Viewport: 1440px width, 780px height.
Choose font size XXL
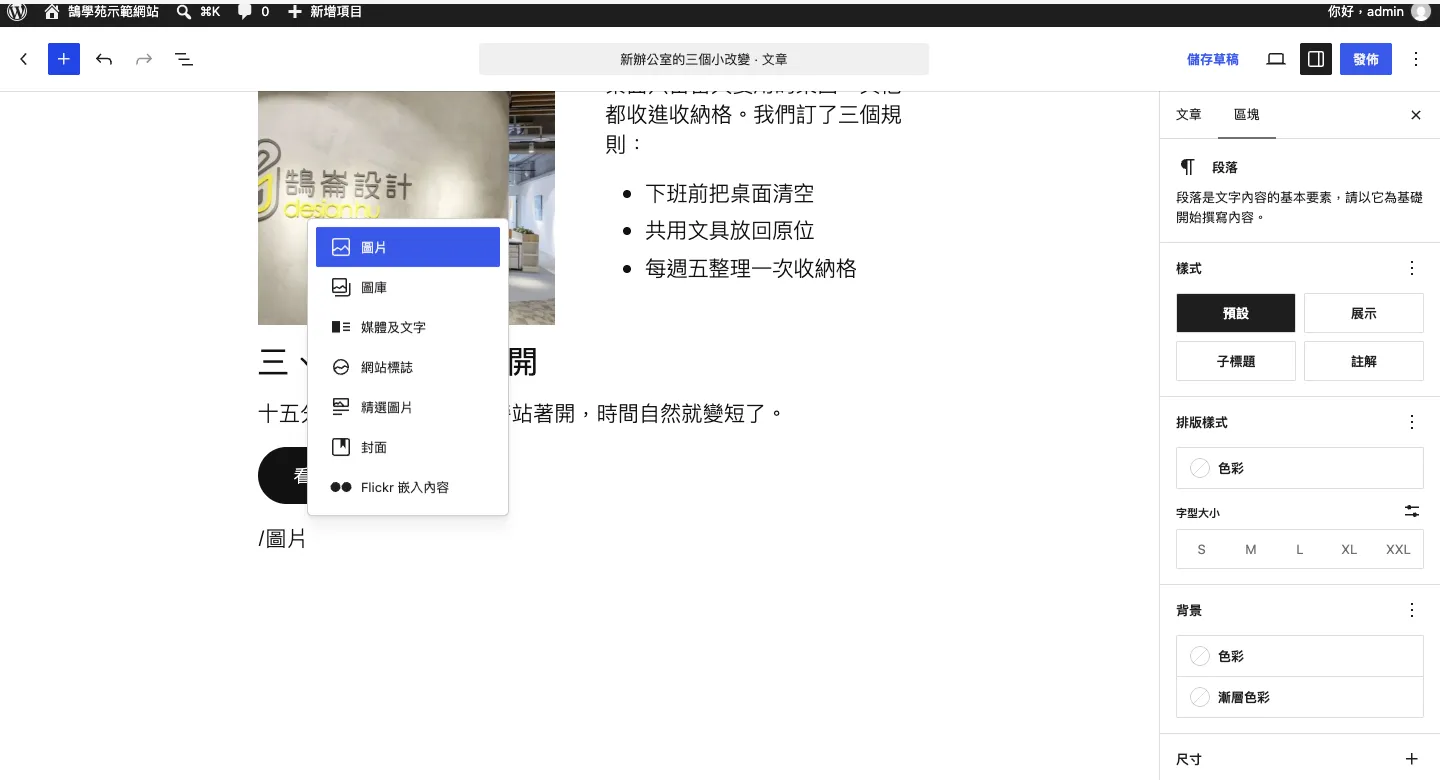pyautogui.click(x=1398, y=549)
